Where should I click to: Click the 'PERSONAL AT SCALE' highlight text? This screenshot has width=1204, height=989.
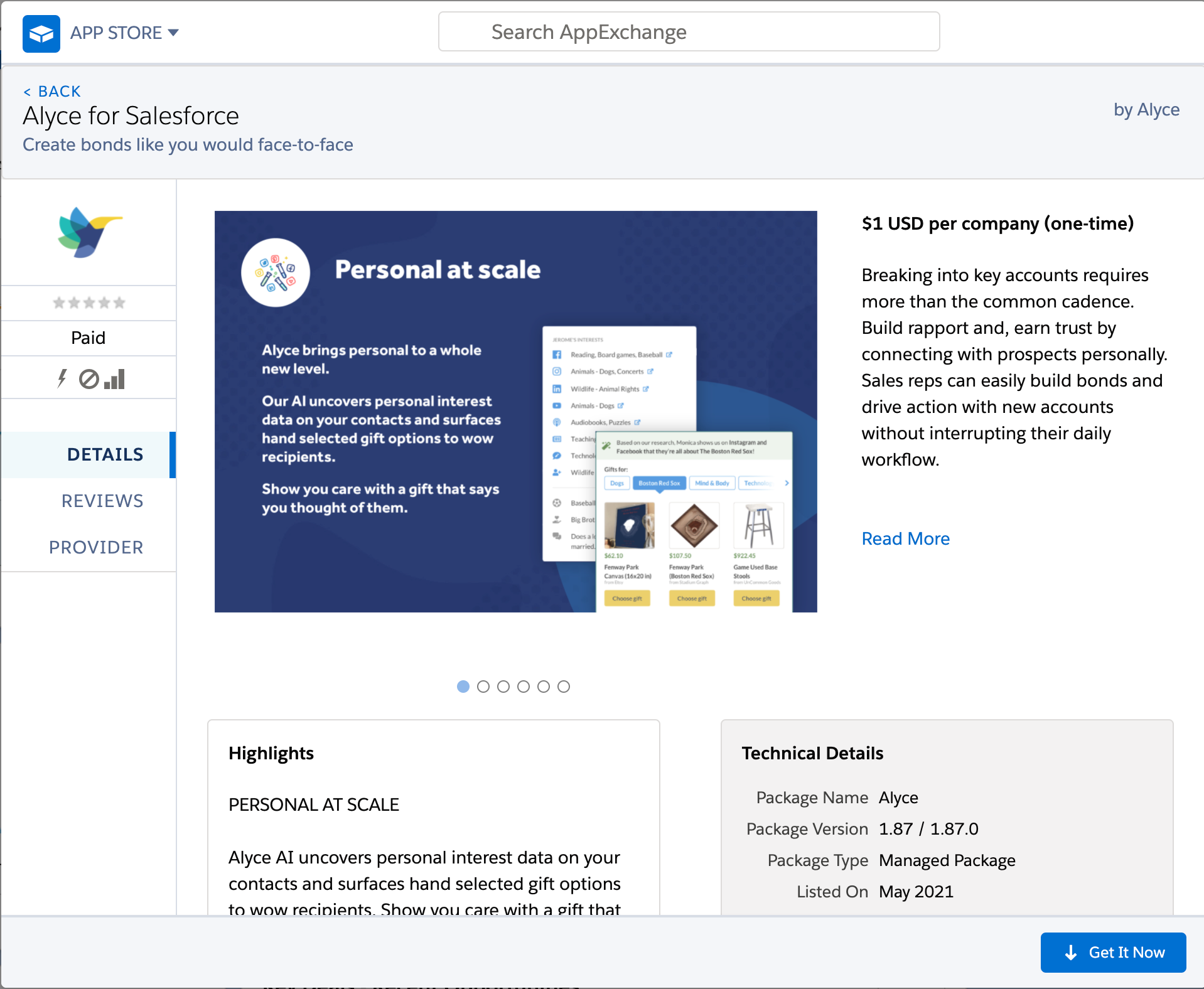pyautogui.click(x=313, y=805)
